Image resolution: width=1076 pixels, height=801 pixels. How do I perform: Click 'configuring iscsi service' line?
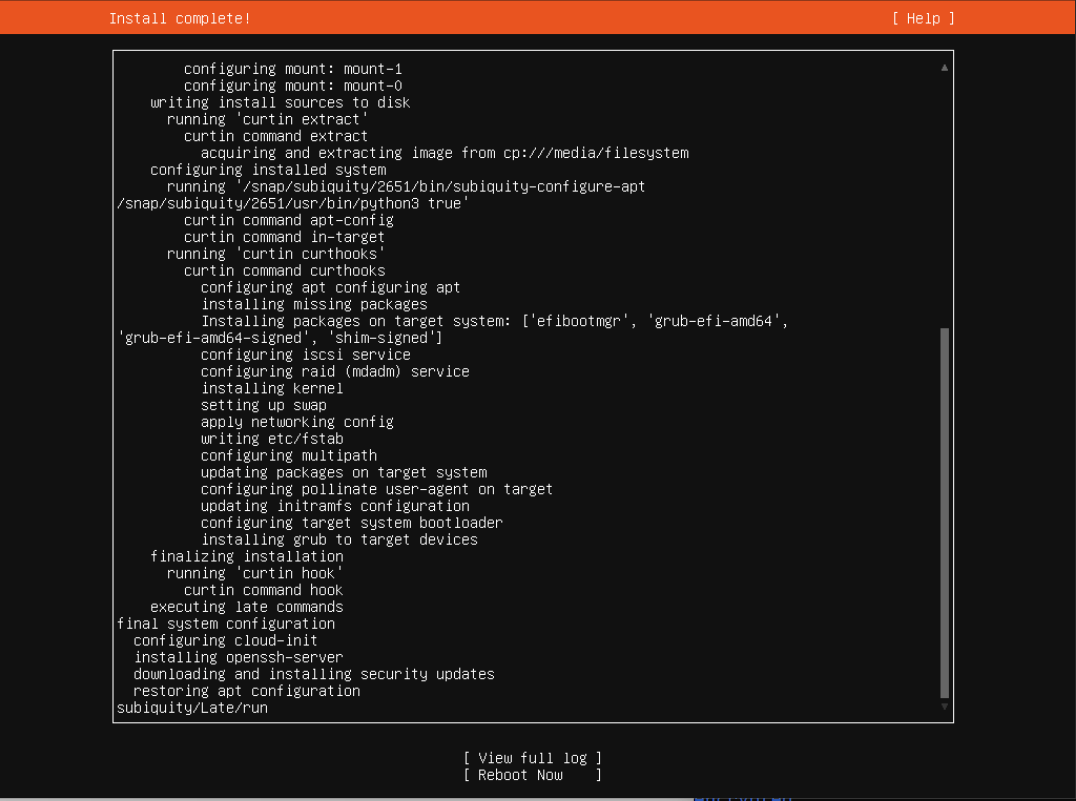306,355
